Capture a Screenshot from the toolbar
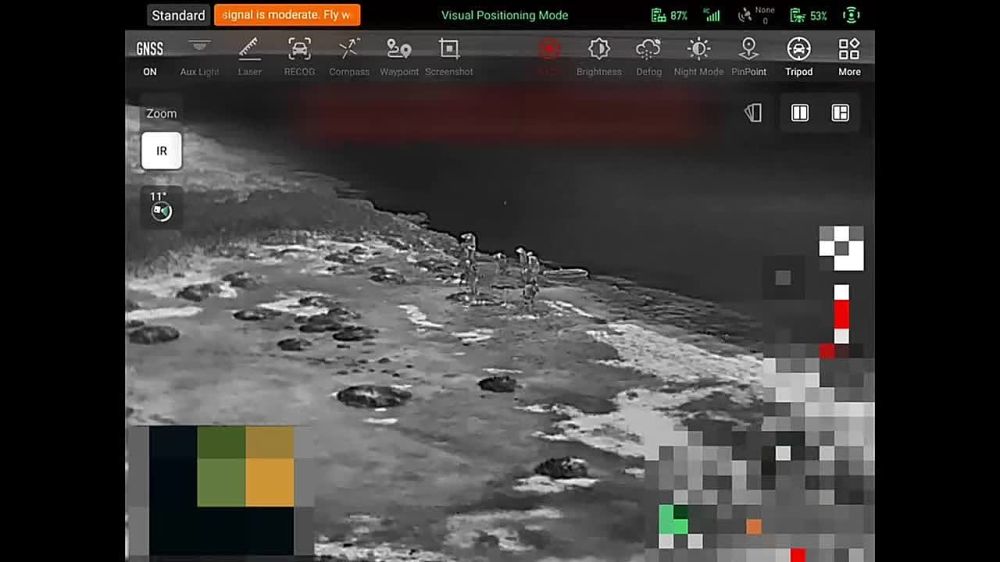1000x562 pixels. coord(449,57)
